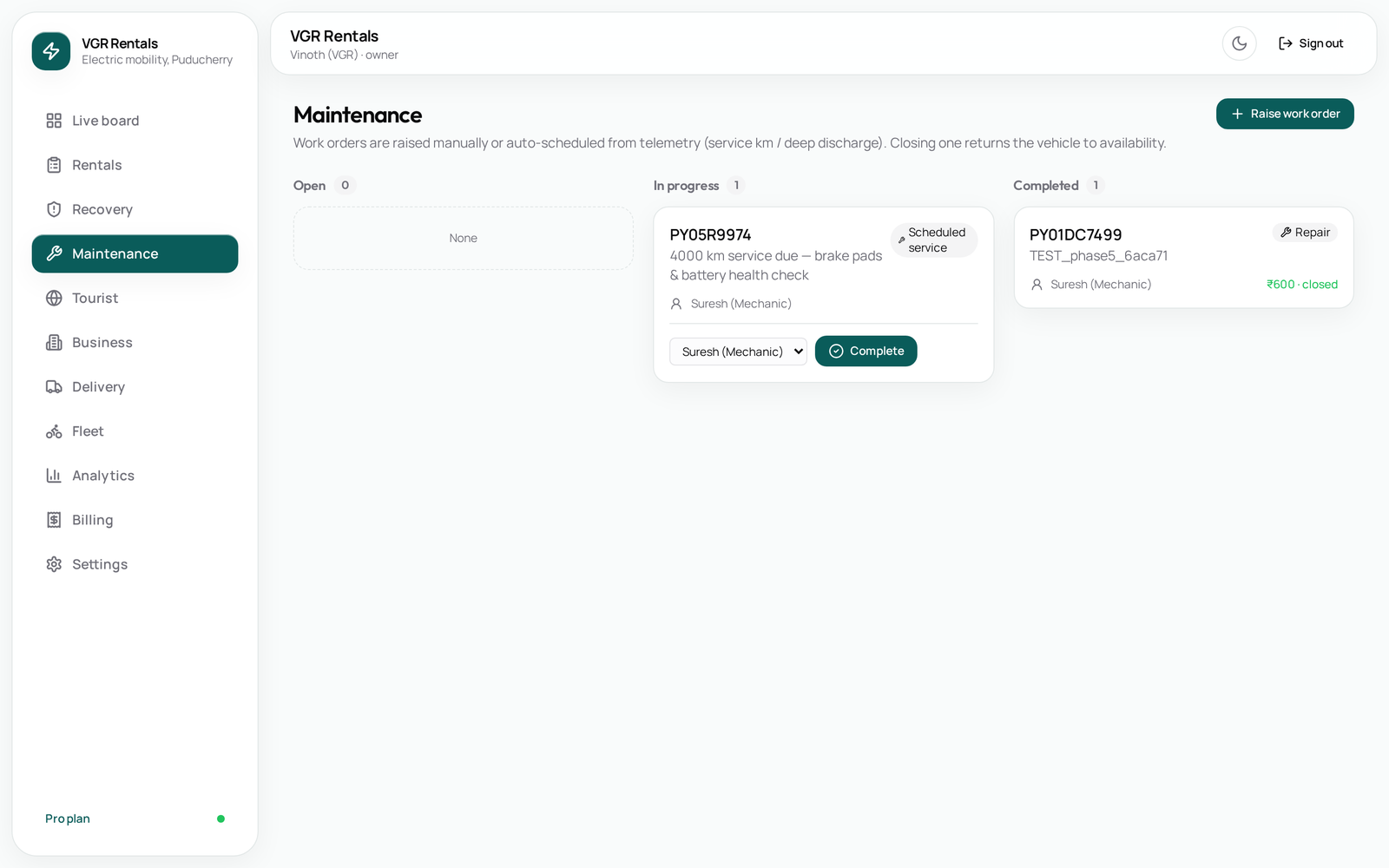This screenshot has height=868, width=1389.
Task: Open the Billing page label
Action: pyautogui.click(x=92, y=520)
